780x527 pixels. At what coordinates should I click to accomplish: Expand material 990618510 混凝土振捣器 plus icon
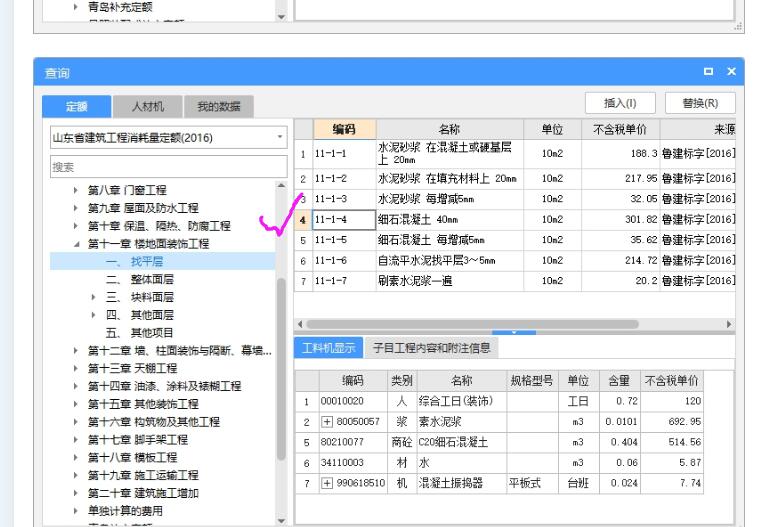coord(326,483)
